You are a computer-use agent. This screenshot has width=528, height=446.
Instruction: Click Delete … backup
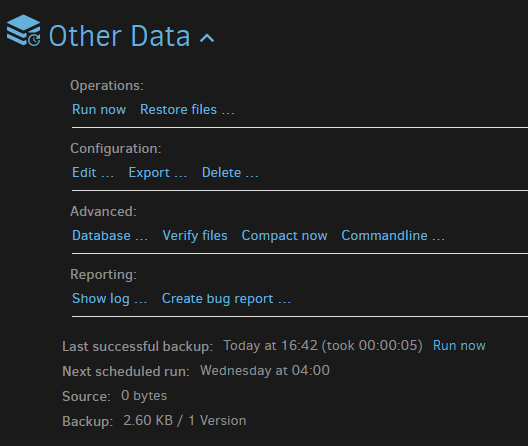[230, 172]
